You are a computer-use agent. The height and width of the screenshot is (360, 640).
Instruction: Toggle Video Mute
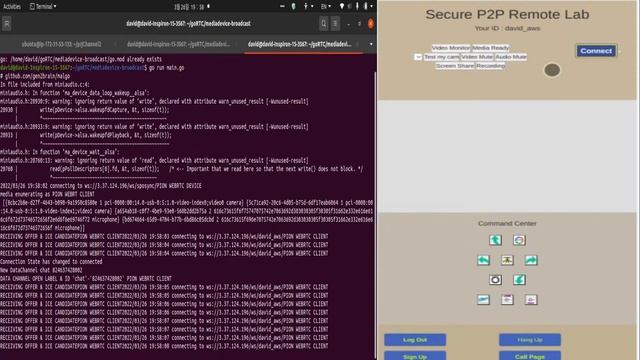[x=477, y=57]
